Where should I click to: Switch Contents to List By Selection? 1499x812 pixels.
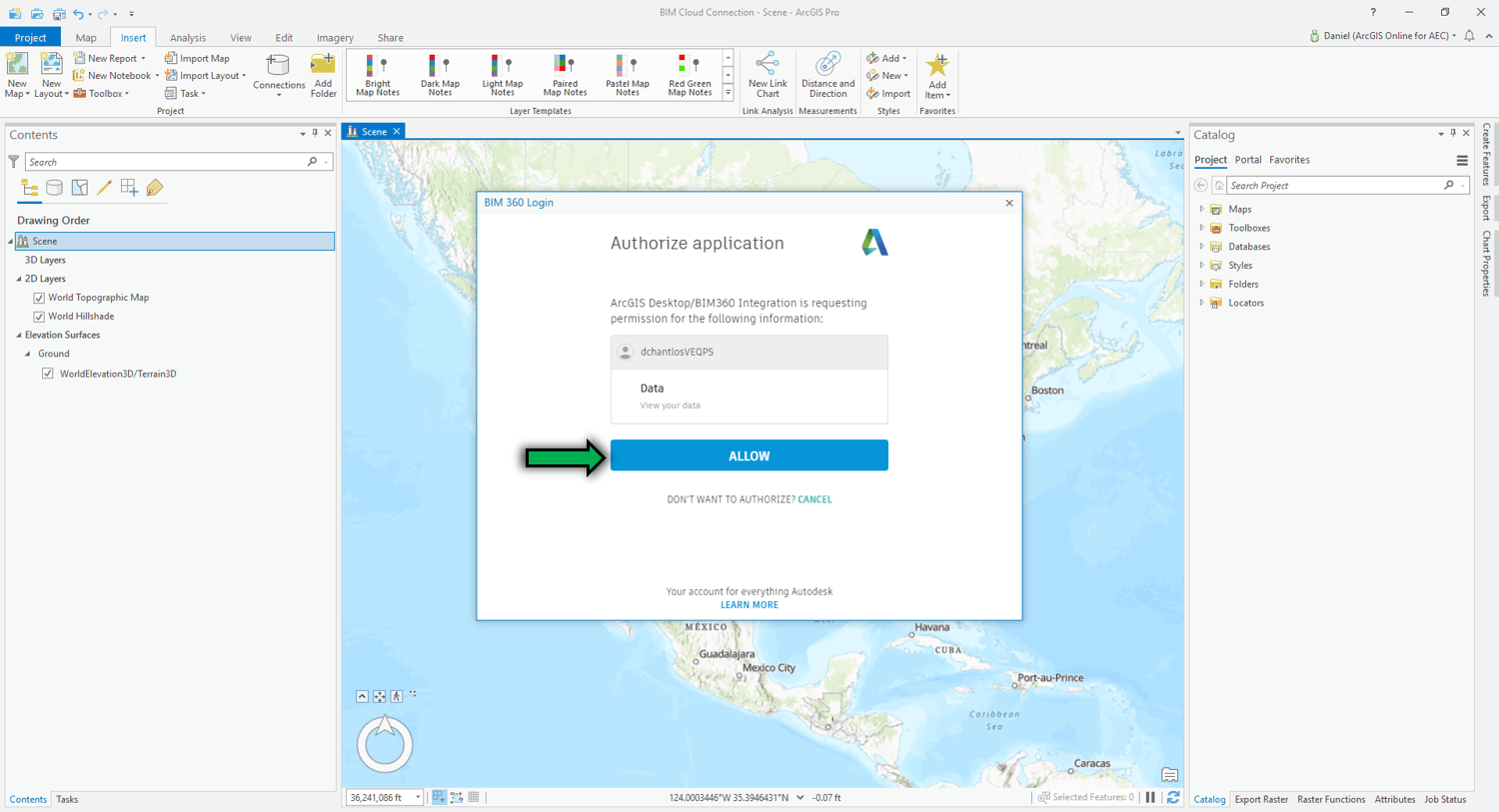tap(80, 188)
